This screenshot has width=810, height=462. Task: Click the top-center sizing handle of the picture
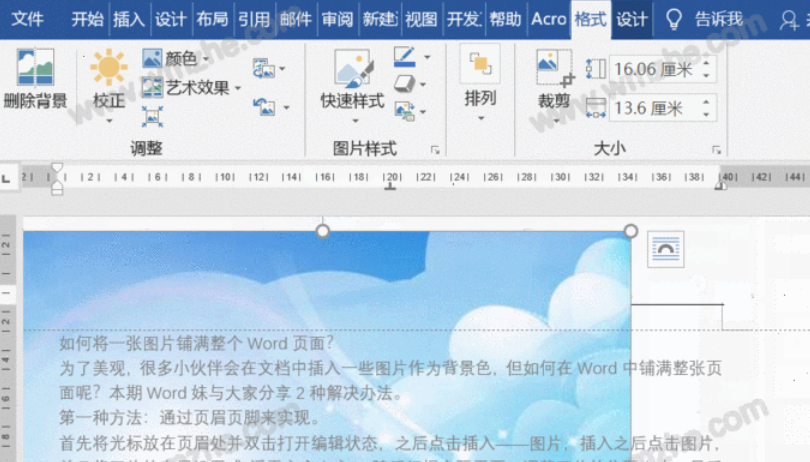[x=322, y=231]
